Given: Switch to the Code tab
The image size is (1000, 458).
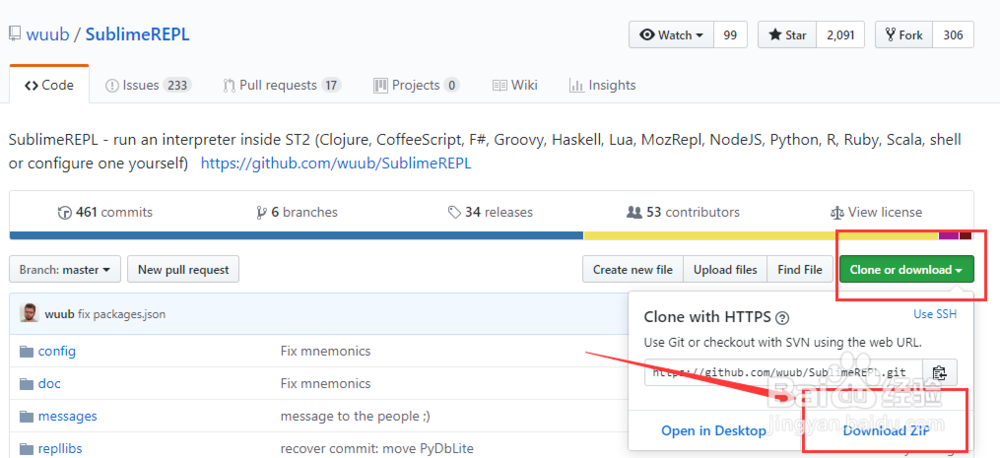Looking at the screenshot, I should (49, 85).
